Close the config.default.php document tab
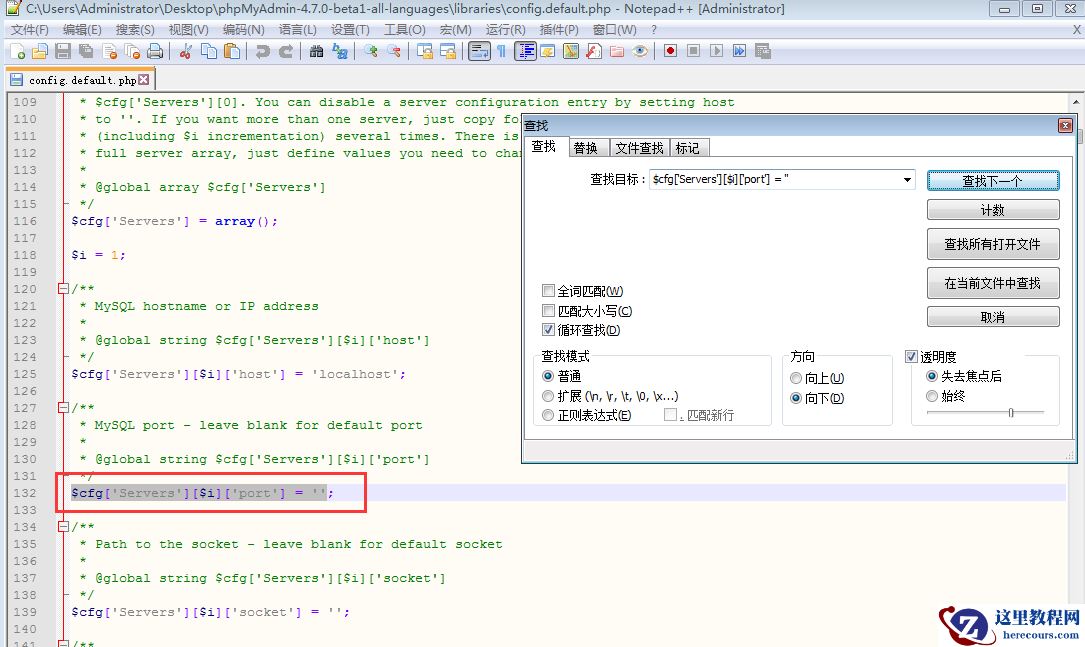1085x647 pixels. pos(143,80)
